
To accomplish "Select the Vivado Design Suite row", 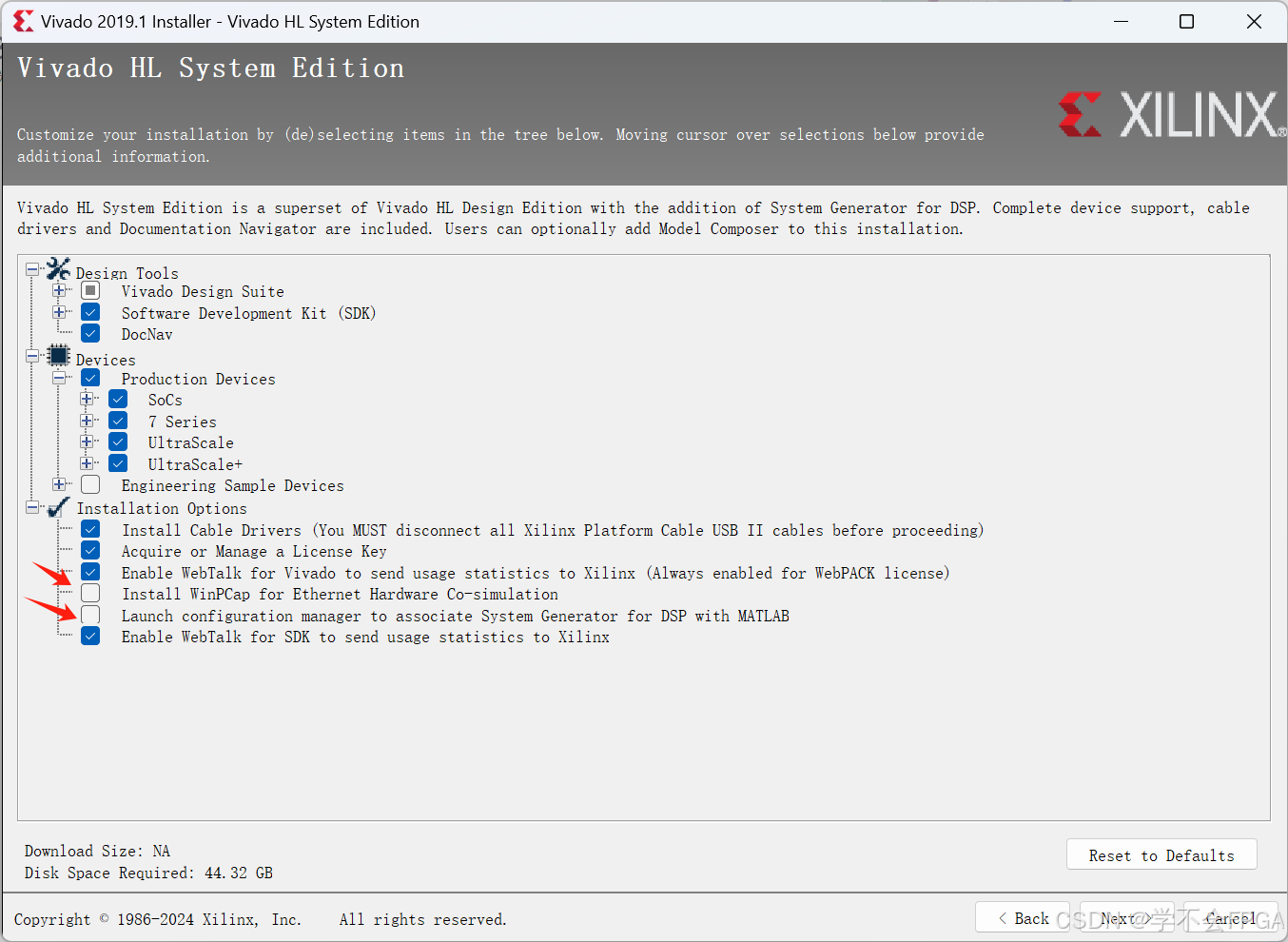I will [x=203, y=291].
